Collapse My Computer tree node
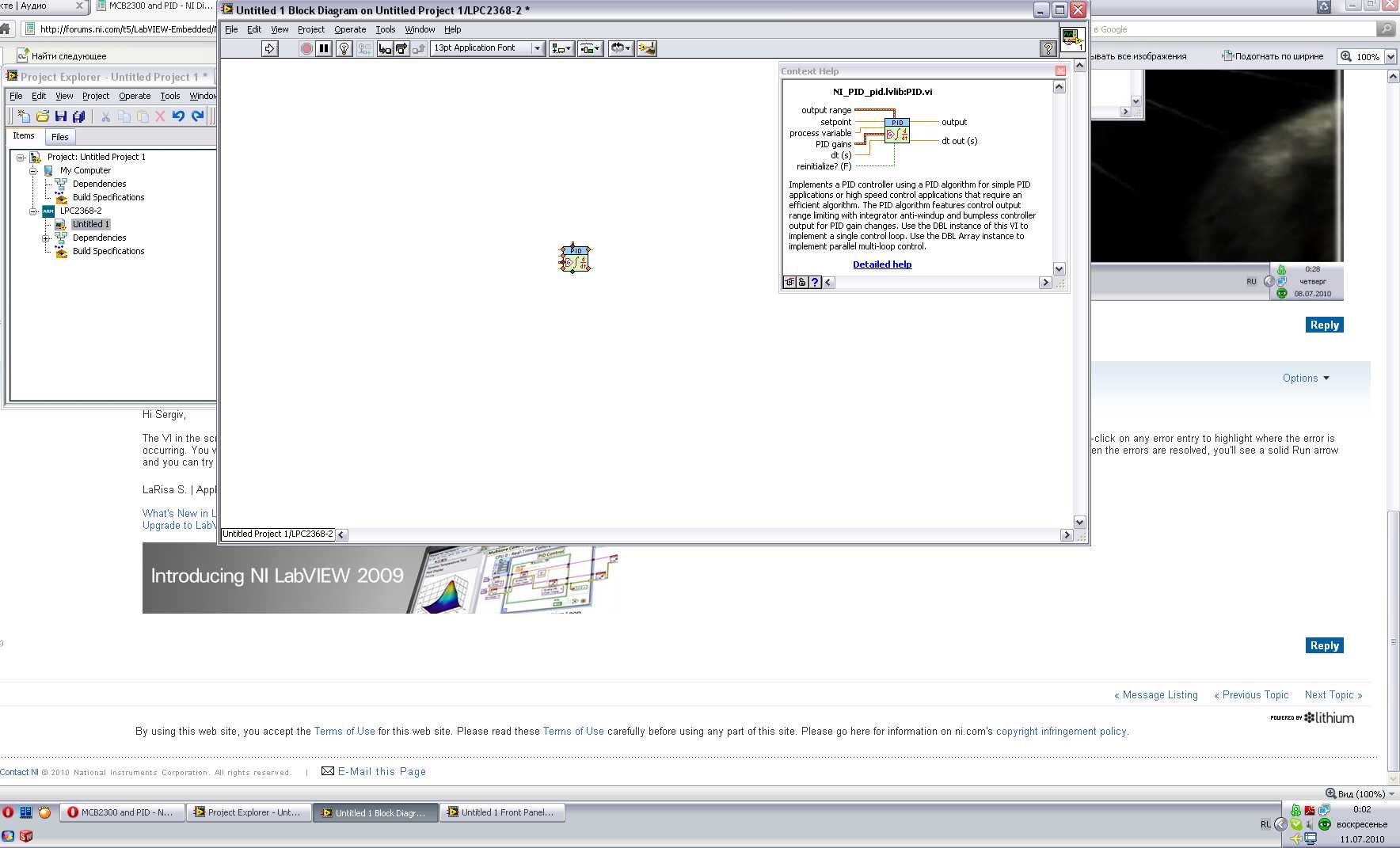1400x848 pixels. point(33,171)
